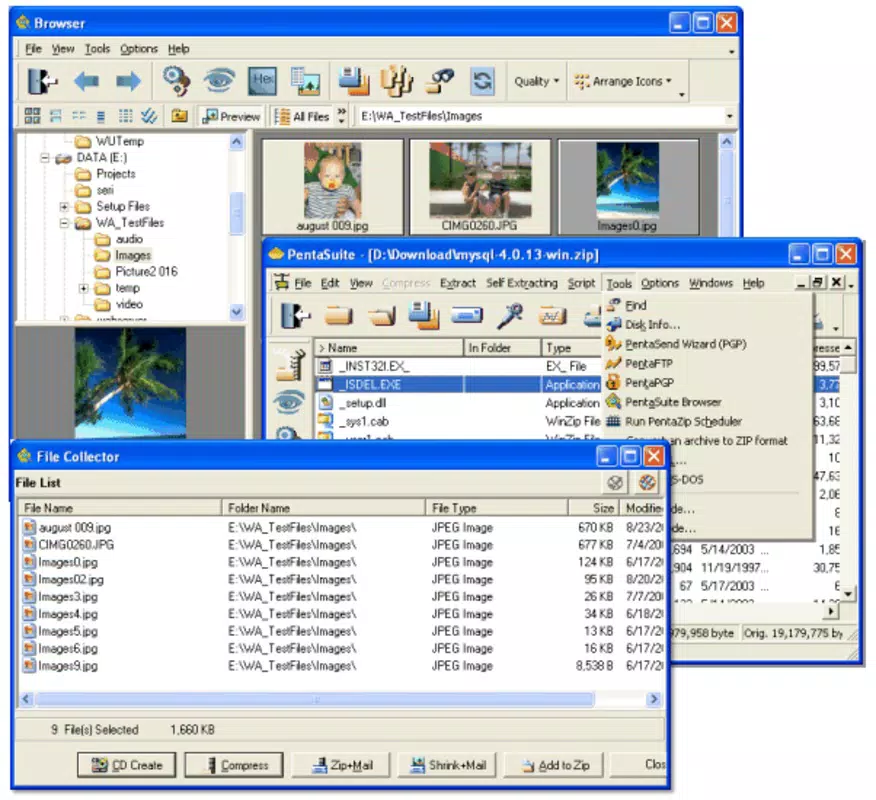Collapse the DATA (E:) drive node
This screenshot has width=876, height=800.
45,158
